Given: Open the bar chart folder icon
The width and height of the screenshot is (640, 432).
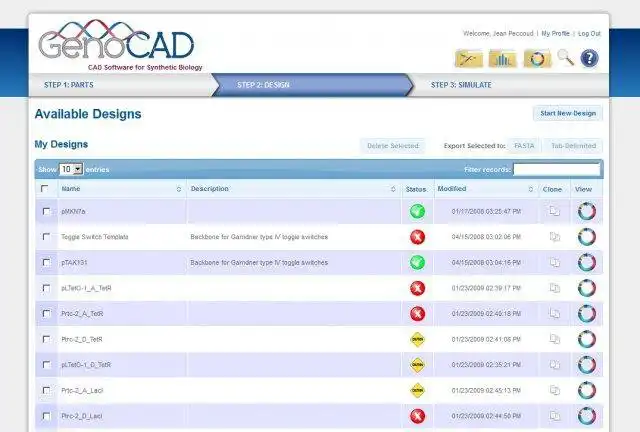Looking at the screenshot, I should (502, 59).
